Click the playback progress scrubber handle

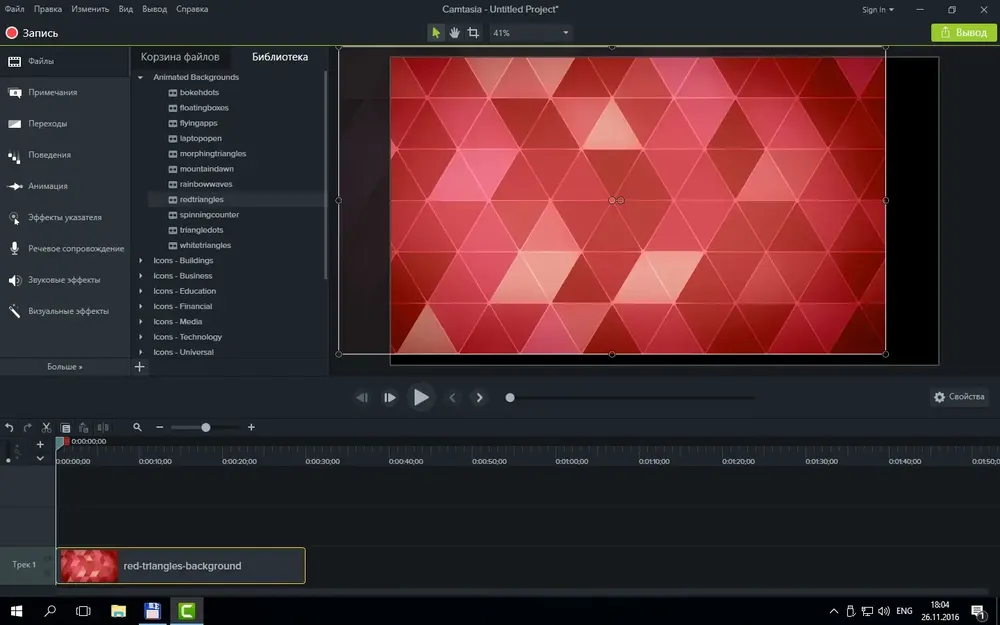coord(510,397)
